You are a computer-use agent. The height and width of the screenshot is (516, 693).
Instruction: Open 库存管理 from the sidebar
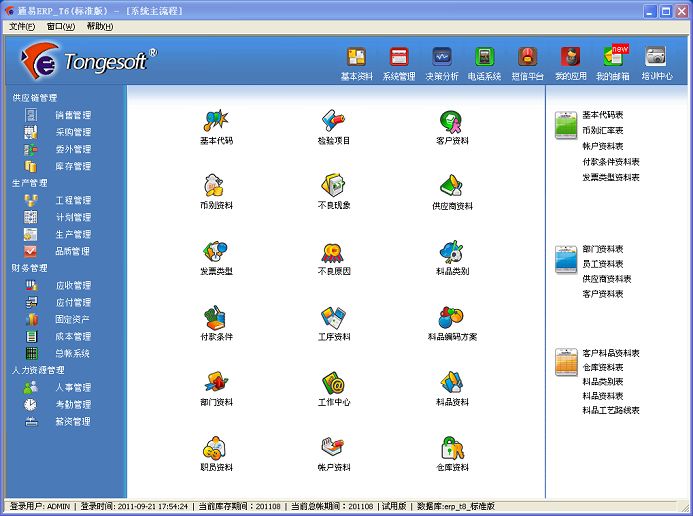tap(72, 166)
